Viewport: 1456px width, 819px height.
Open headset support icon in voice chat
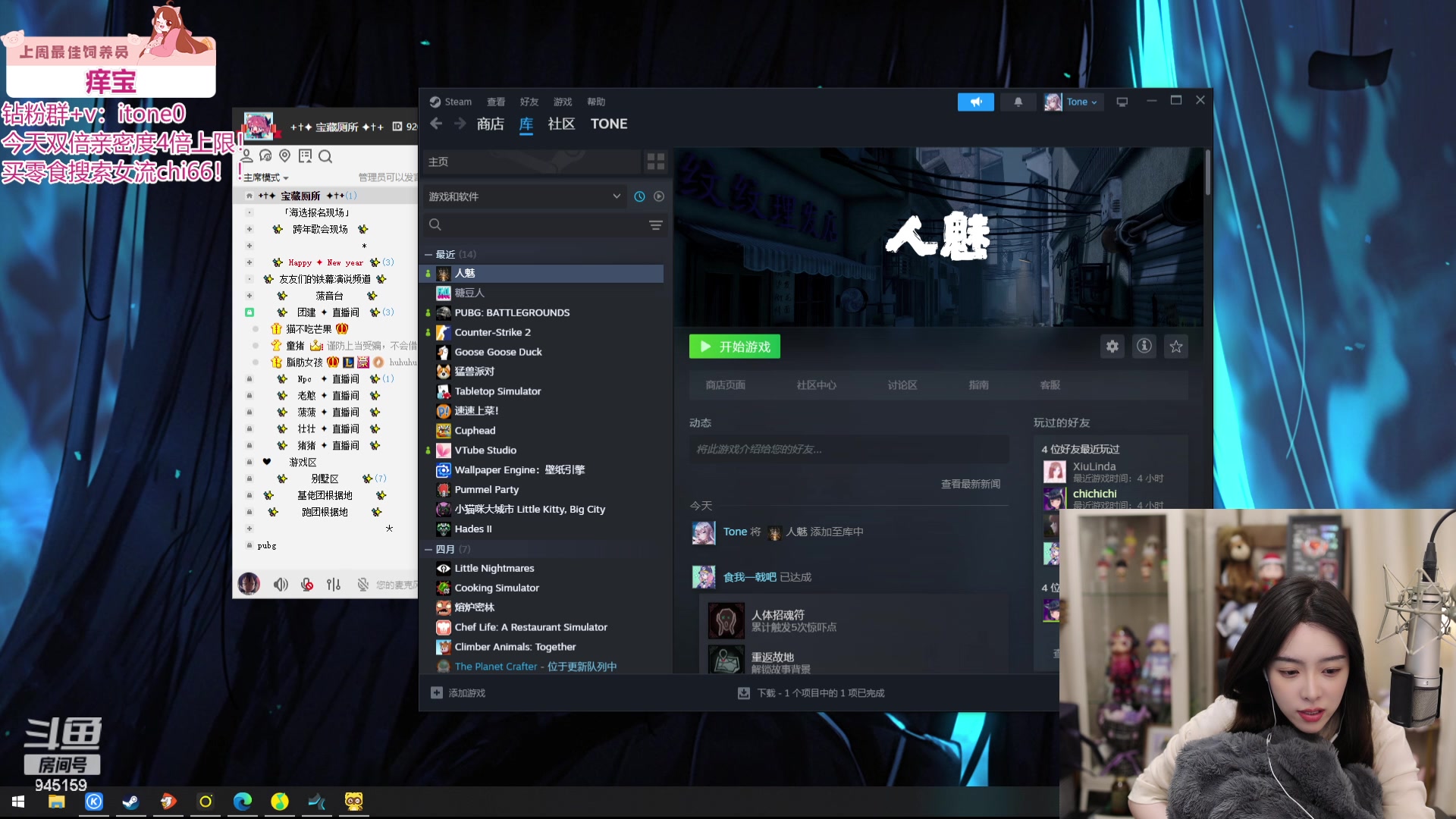pos(265,156)
